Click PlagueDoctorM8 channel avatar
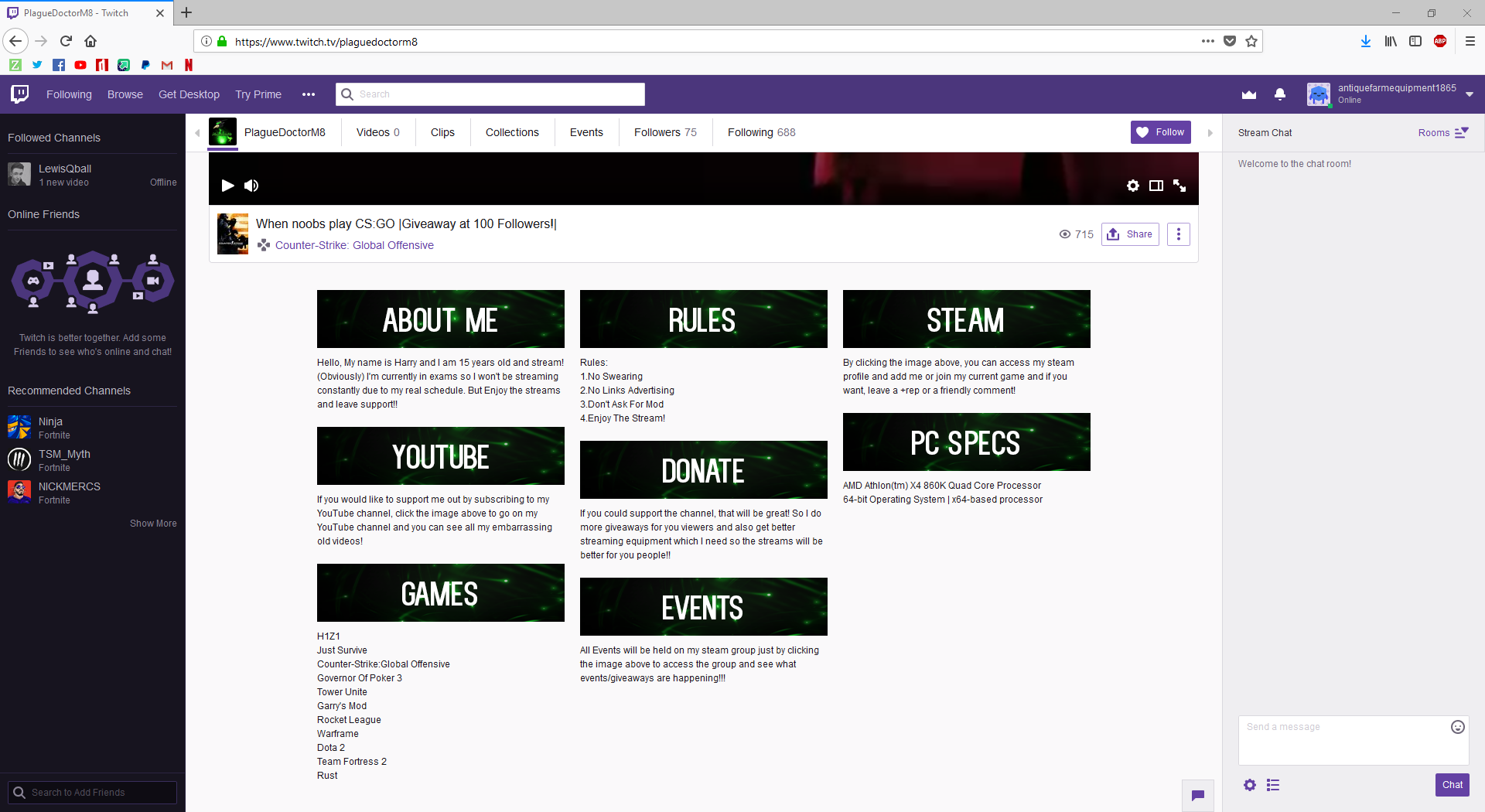This screenshot has width=1485, height=812. [223, 132]
